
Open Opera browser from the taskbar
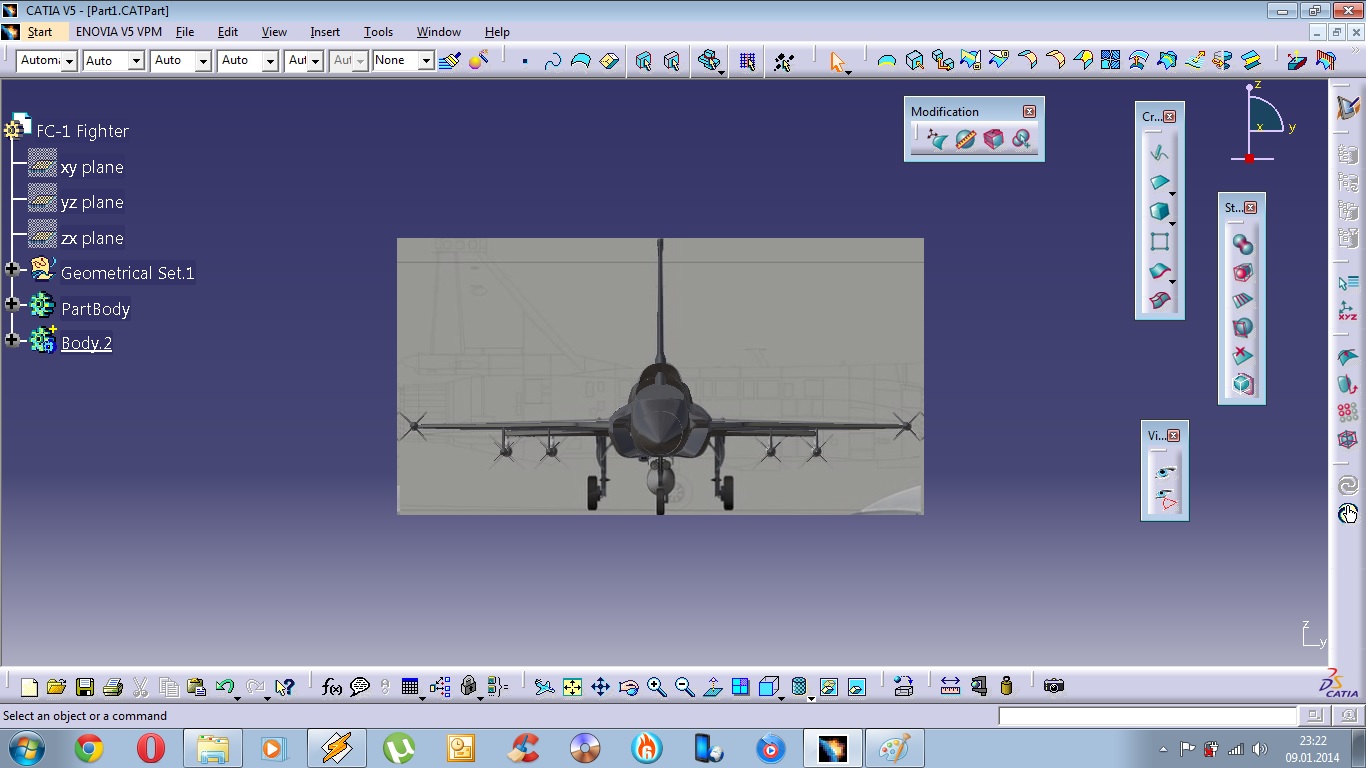(151, 748)
